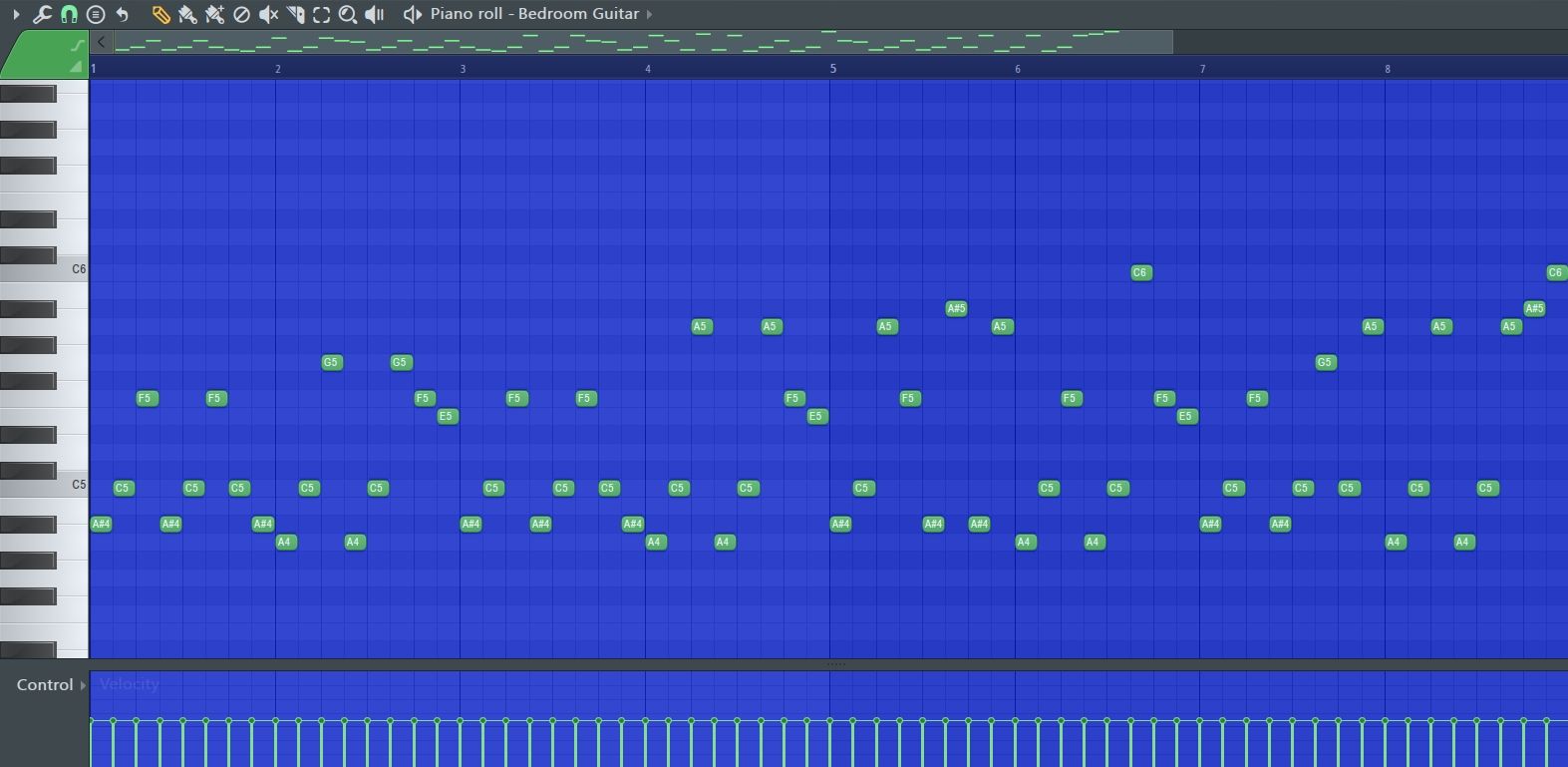The width and height of the screenshot is (1568, 767).
Task: Jump to bar 5 on the timeline
Action: [833, 69]
